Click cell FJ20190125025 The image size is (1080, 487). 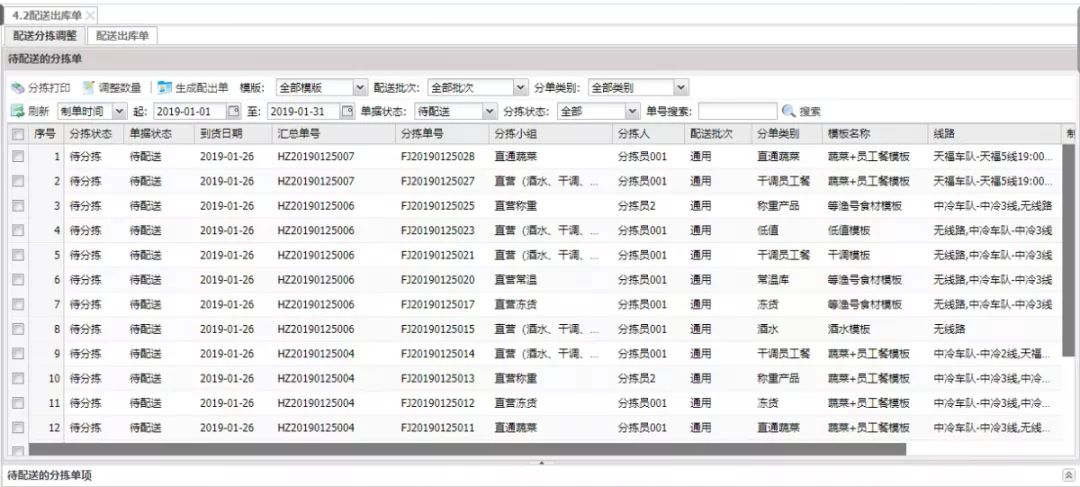tap(437, 206)
